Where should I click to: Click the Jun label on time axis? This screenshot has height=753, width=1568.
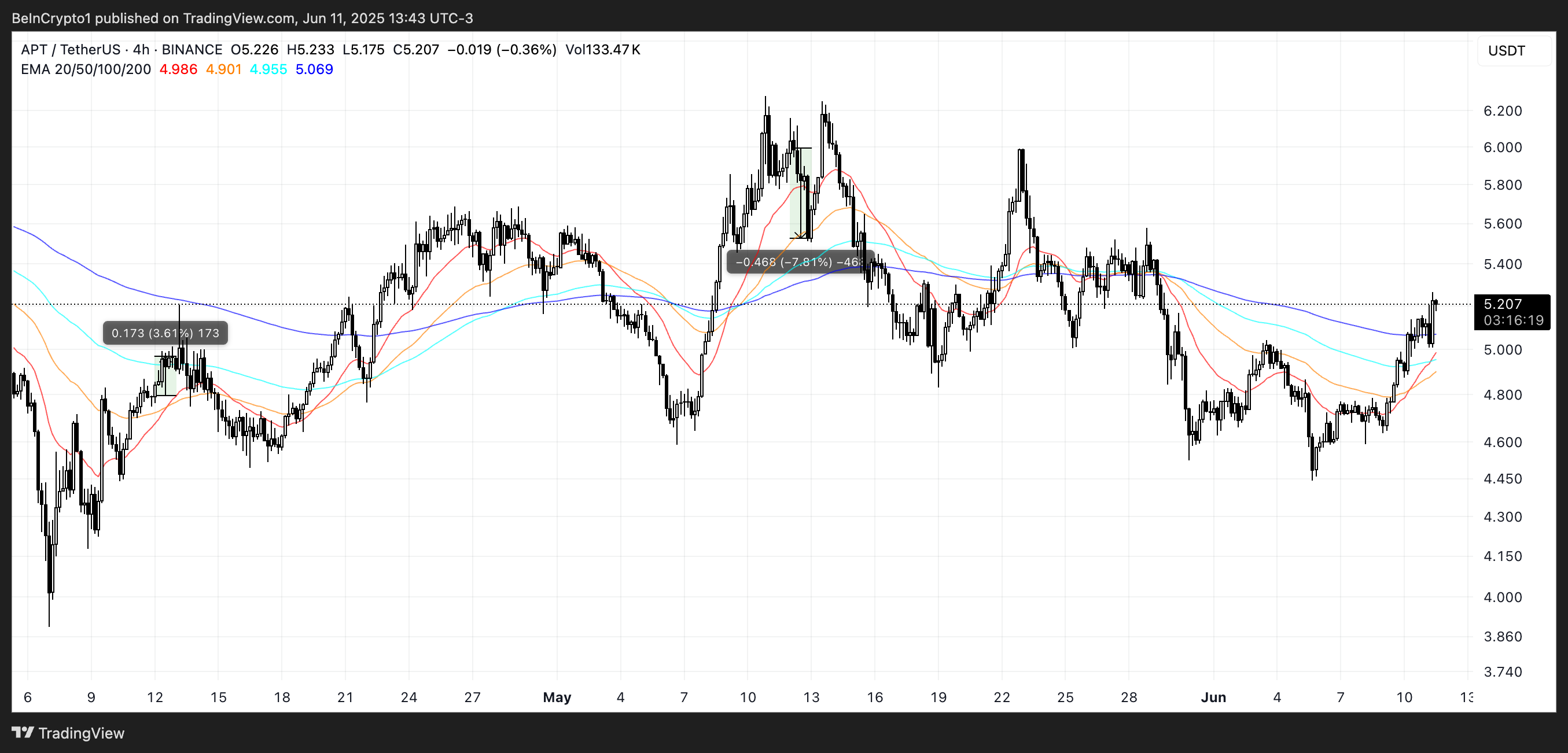pos(1213,697)
